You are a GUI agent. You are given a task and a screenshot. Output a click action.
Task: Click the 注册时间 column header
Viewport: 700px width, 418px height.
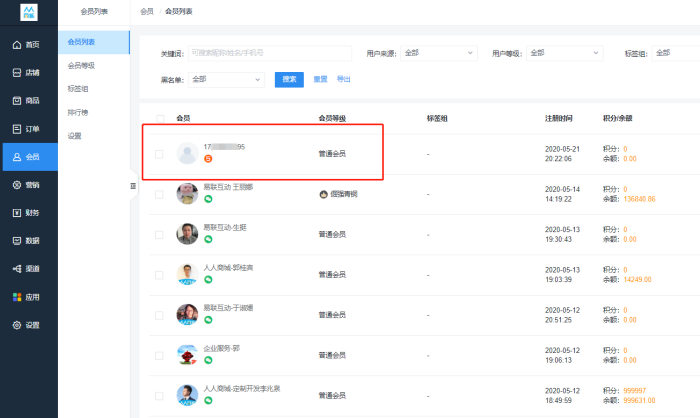tap(558, 118)
